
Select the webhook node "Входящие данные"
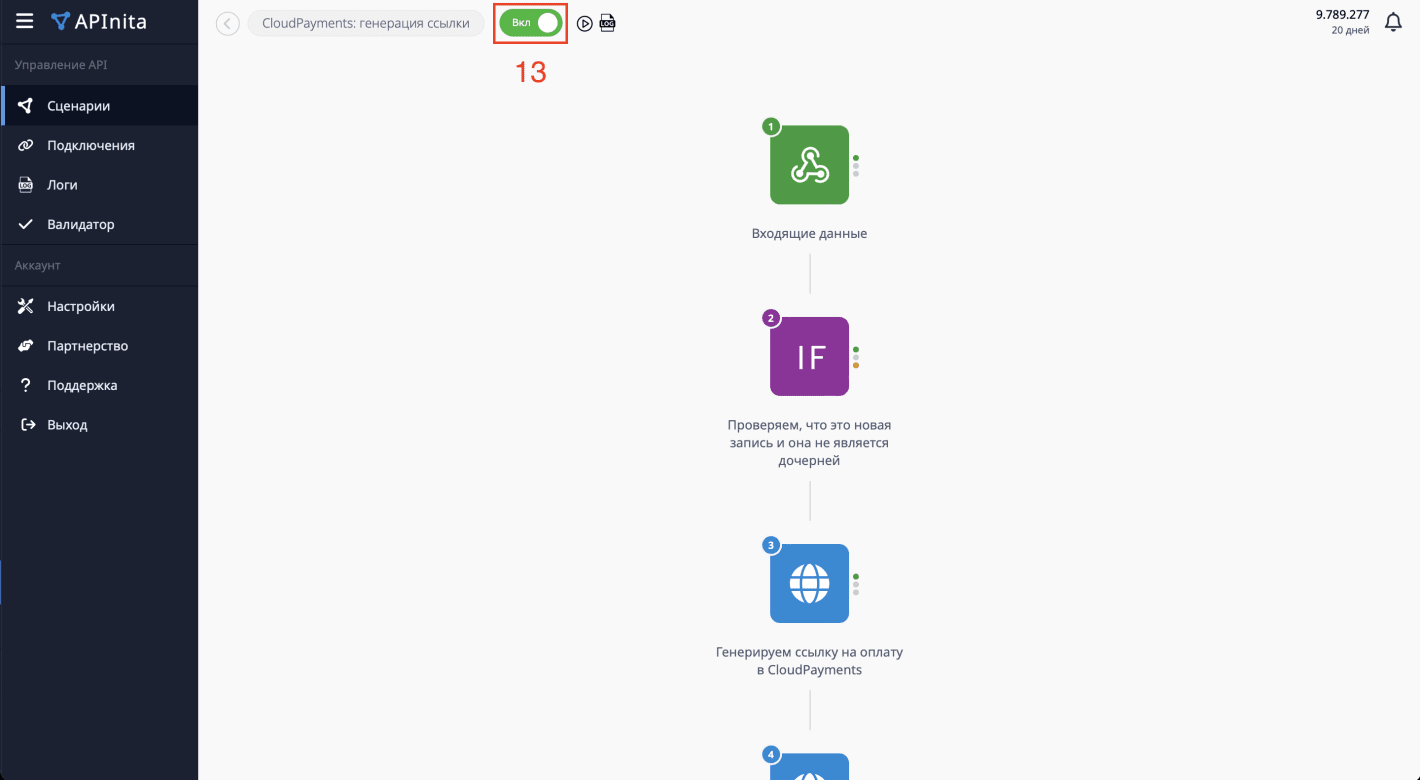(x=809, y=164)
